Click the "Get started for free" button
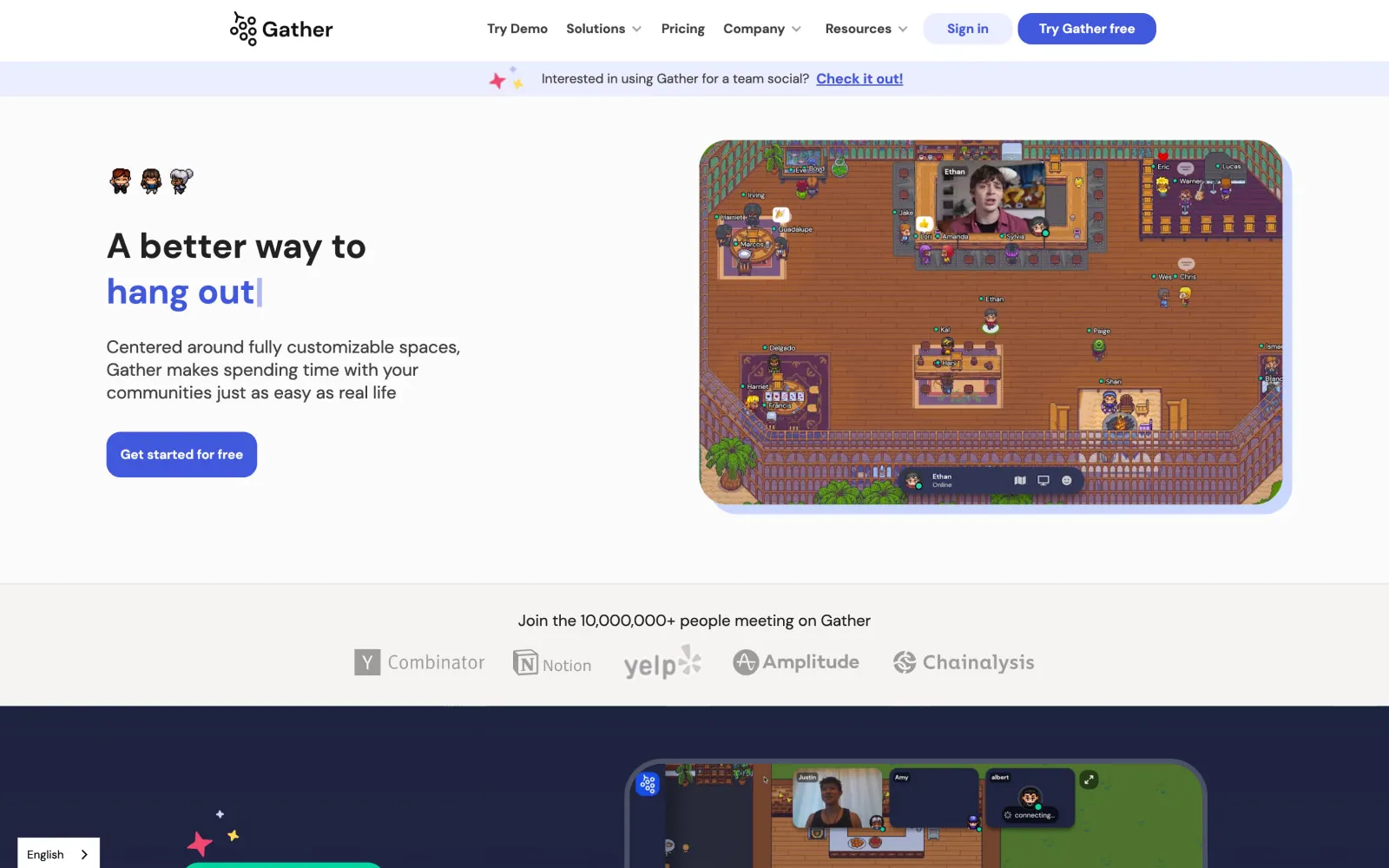 tap(181, 454)
